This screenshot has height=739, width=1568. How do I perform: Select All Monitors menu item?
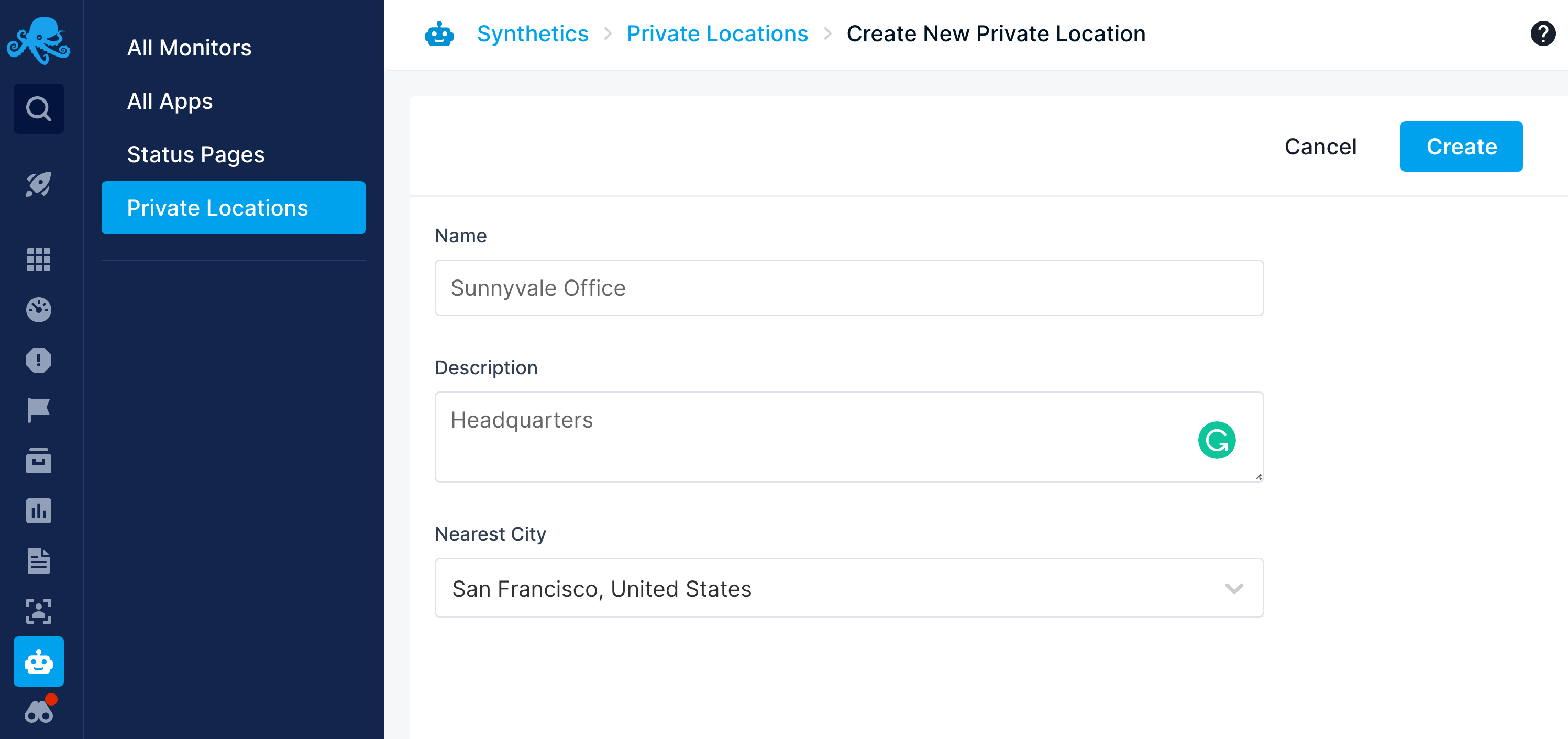pyautogui.click(x=189, y=48)
